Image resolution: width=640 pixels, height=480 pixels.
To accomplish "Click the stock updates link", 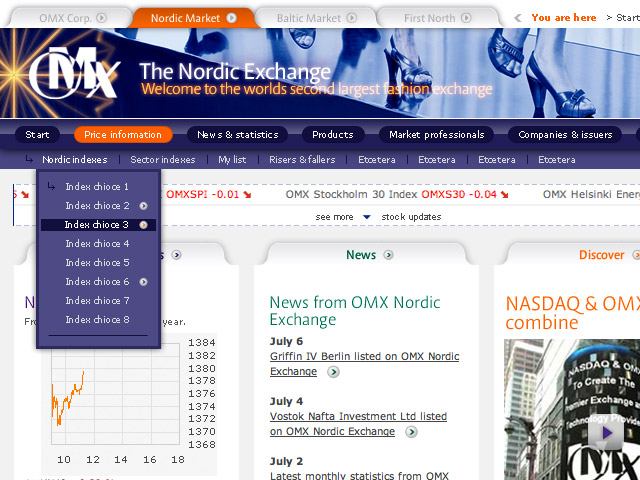I will point(411,217).
